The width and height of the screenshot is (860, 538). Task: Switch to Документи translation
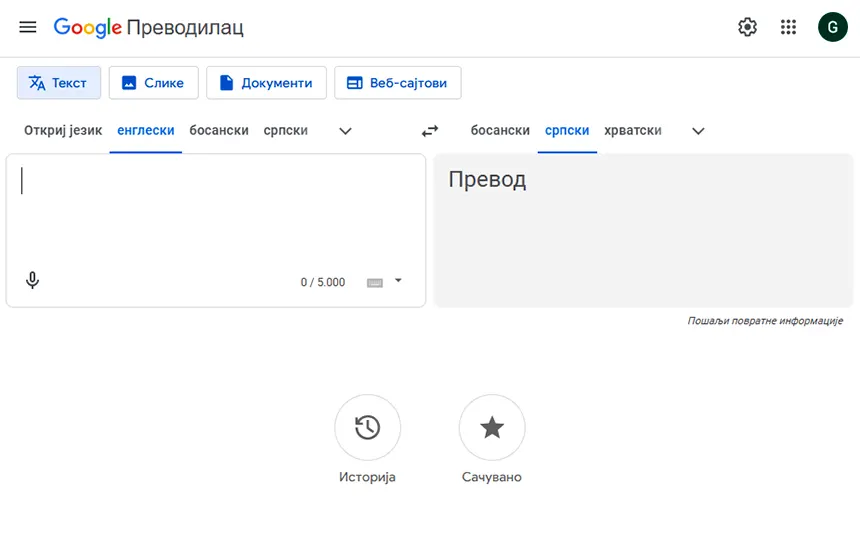point(267,83)
